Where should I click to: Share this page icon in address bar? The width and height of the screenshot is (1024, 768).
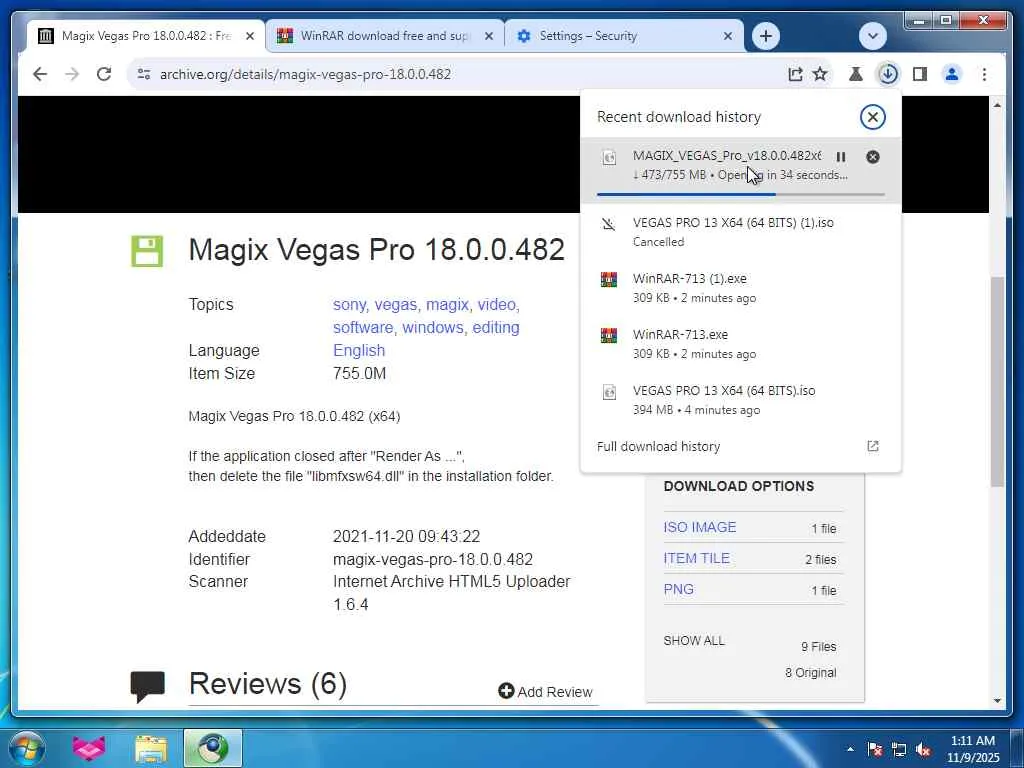tap(795, 74)
